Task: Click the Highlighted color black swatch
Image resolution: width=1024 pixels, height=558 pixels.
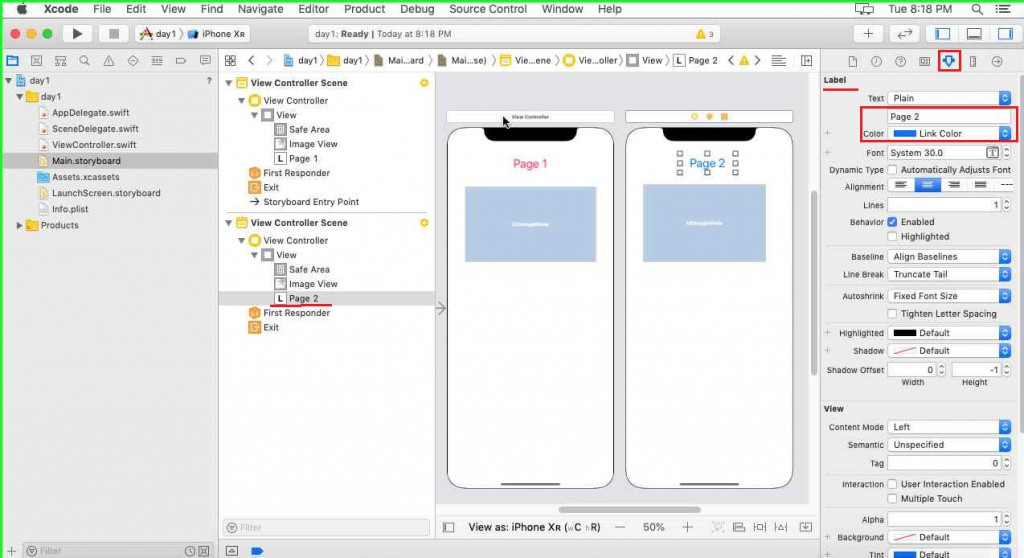Action: (904, 333)
